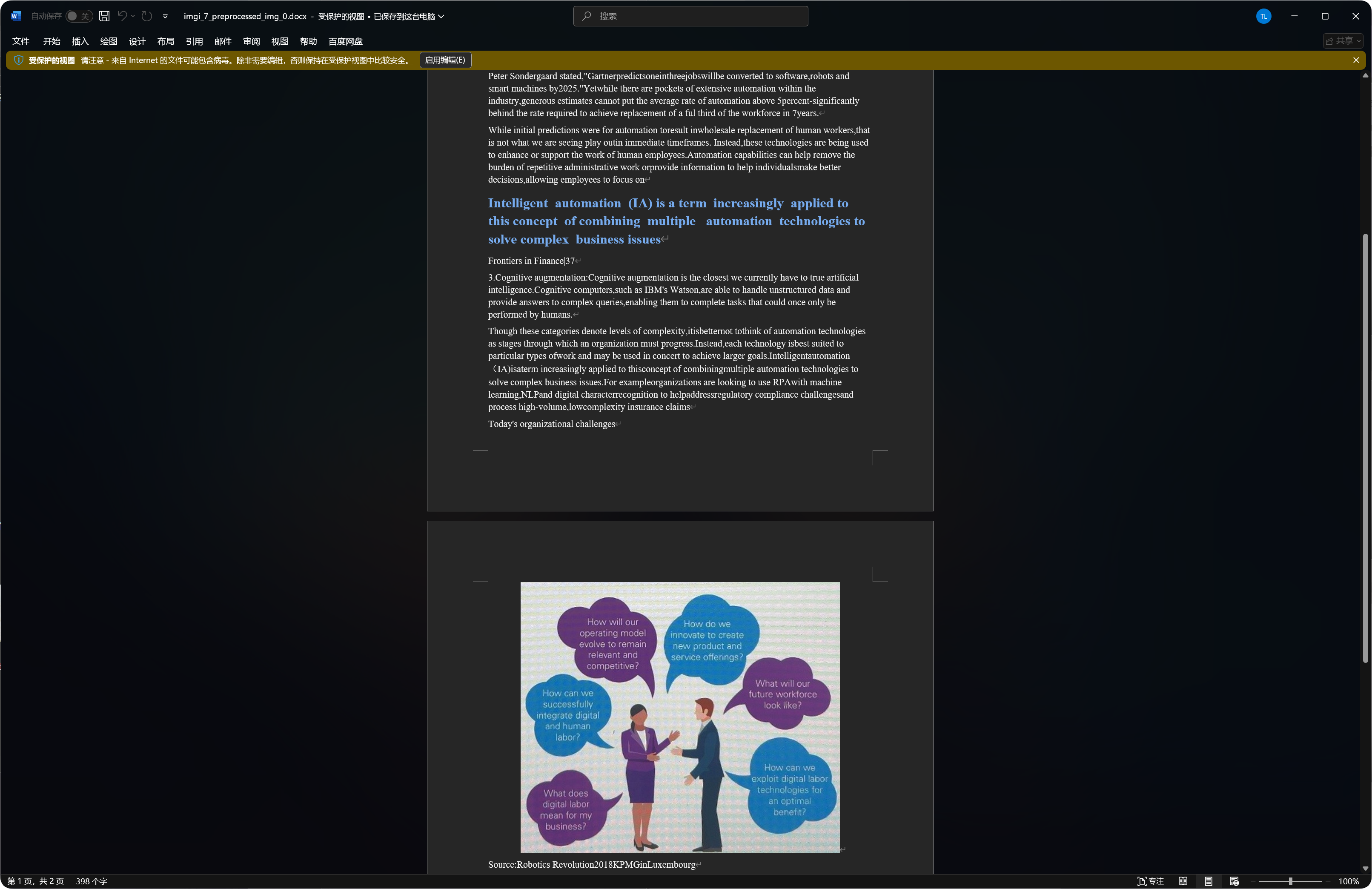This screenshot has height=889, width=1372.
Task: Click the 共享 share button
Action: pyautogui.click(x=1343, y=41)
